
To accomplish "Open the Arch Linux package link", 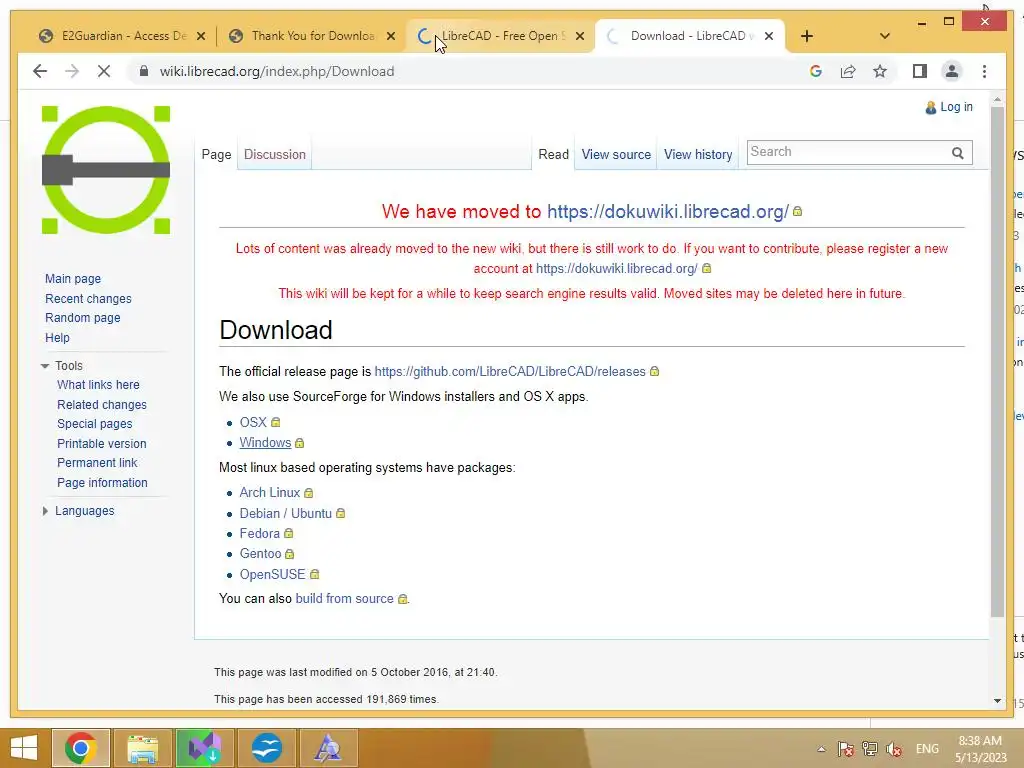I will point(270,492).
